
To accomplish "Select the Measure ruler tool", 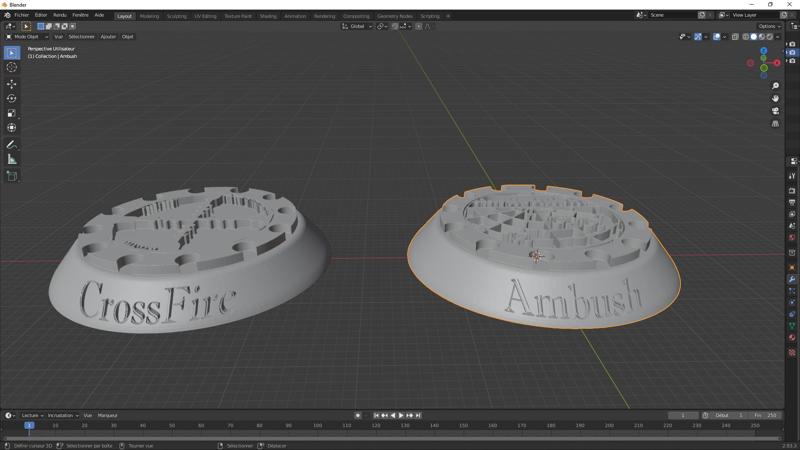I will coord(12,160).
